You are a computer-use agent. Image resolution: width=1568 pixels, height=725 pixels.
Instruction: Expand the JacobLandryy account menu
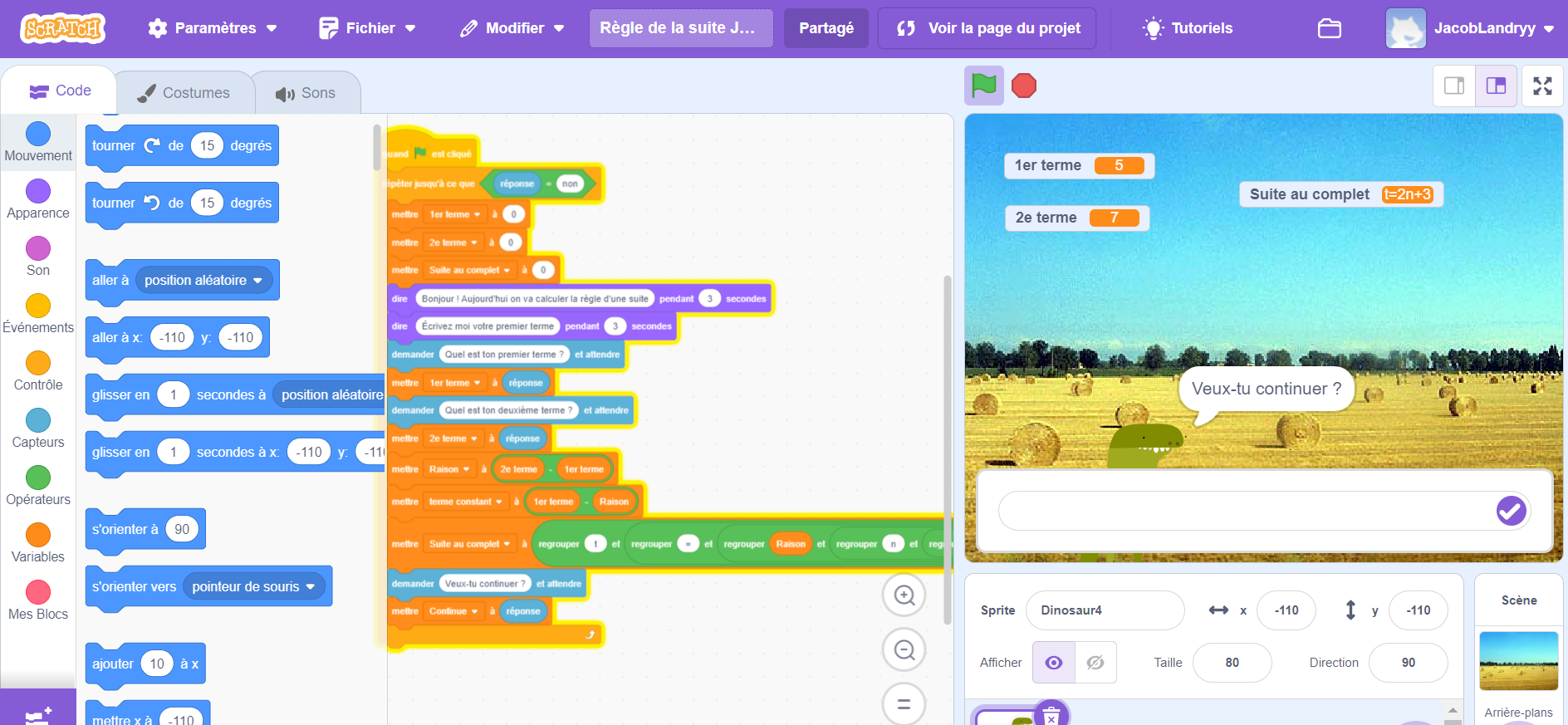[1470, 28]
